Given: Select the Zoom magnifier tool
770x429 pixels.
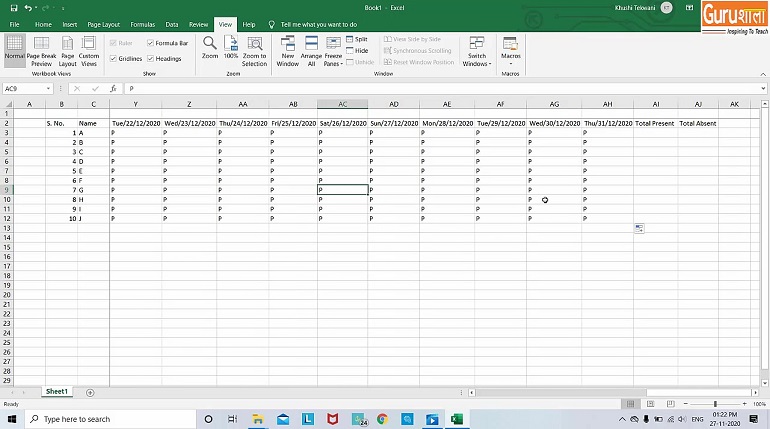Looking at the screenshot, I should click(x=209, y=47).
